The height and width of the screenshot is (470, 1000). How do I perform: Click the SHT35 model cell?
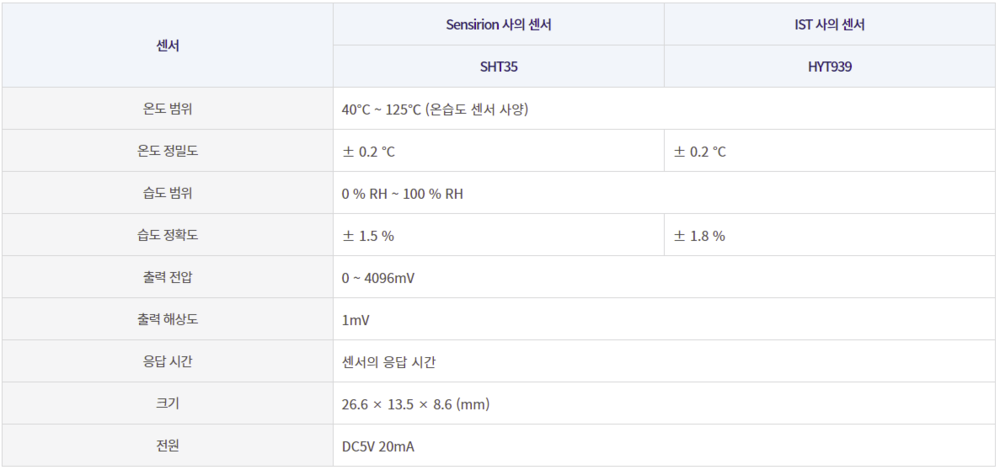click(498, 68)
